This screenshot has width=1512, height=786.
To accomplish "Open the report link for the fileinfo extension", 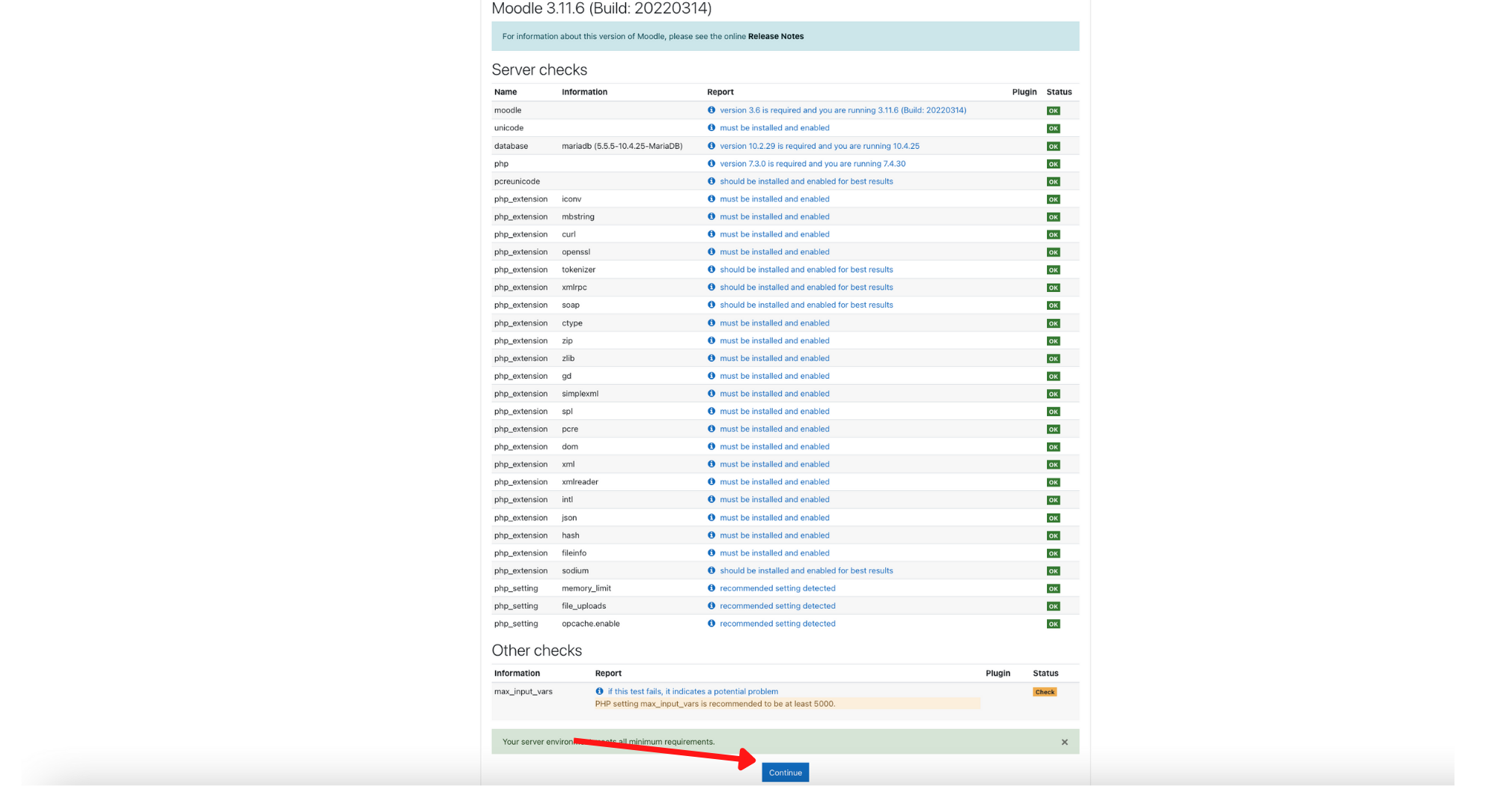I will point(774,552).
